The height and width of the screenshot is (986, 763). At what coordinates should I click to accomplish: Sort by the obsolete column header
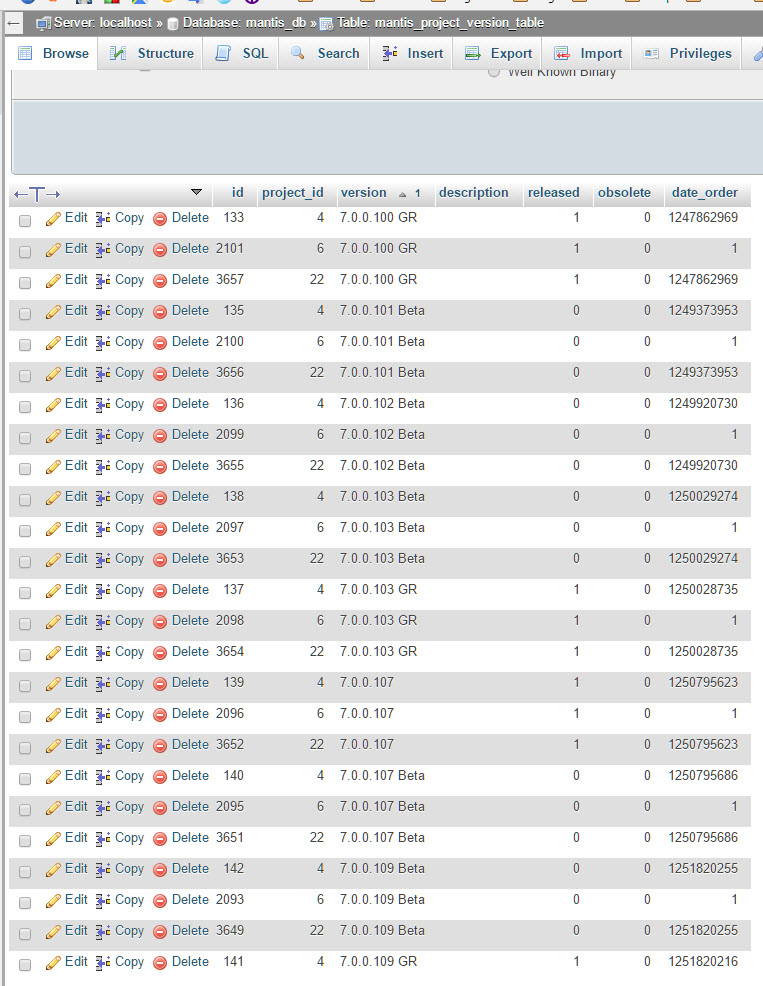point(624,193)
